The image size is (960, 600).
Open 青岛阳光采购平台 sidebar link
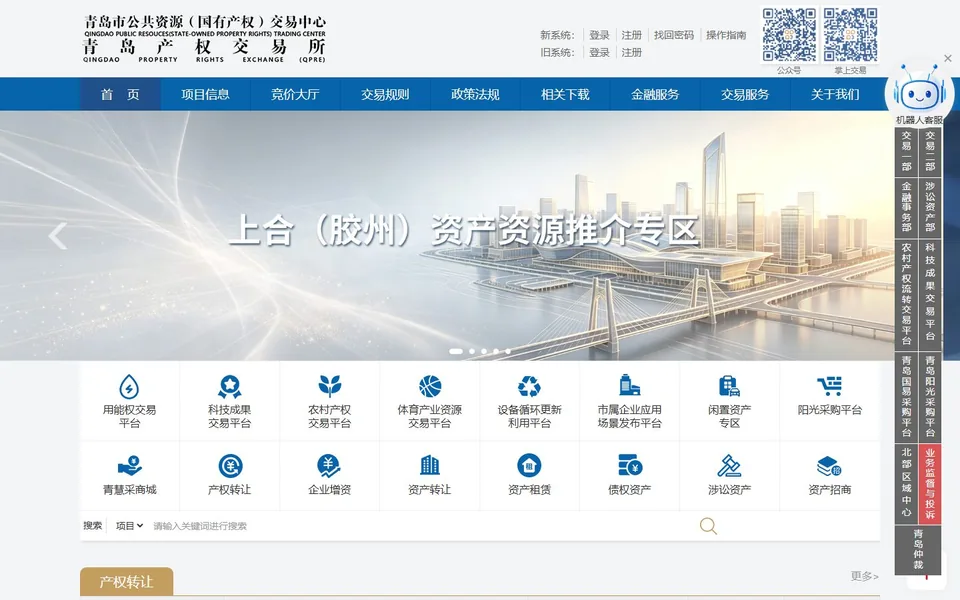click(x=930, y=397)
